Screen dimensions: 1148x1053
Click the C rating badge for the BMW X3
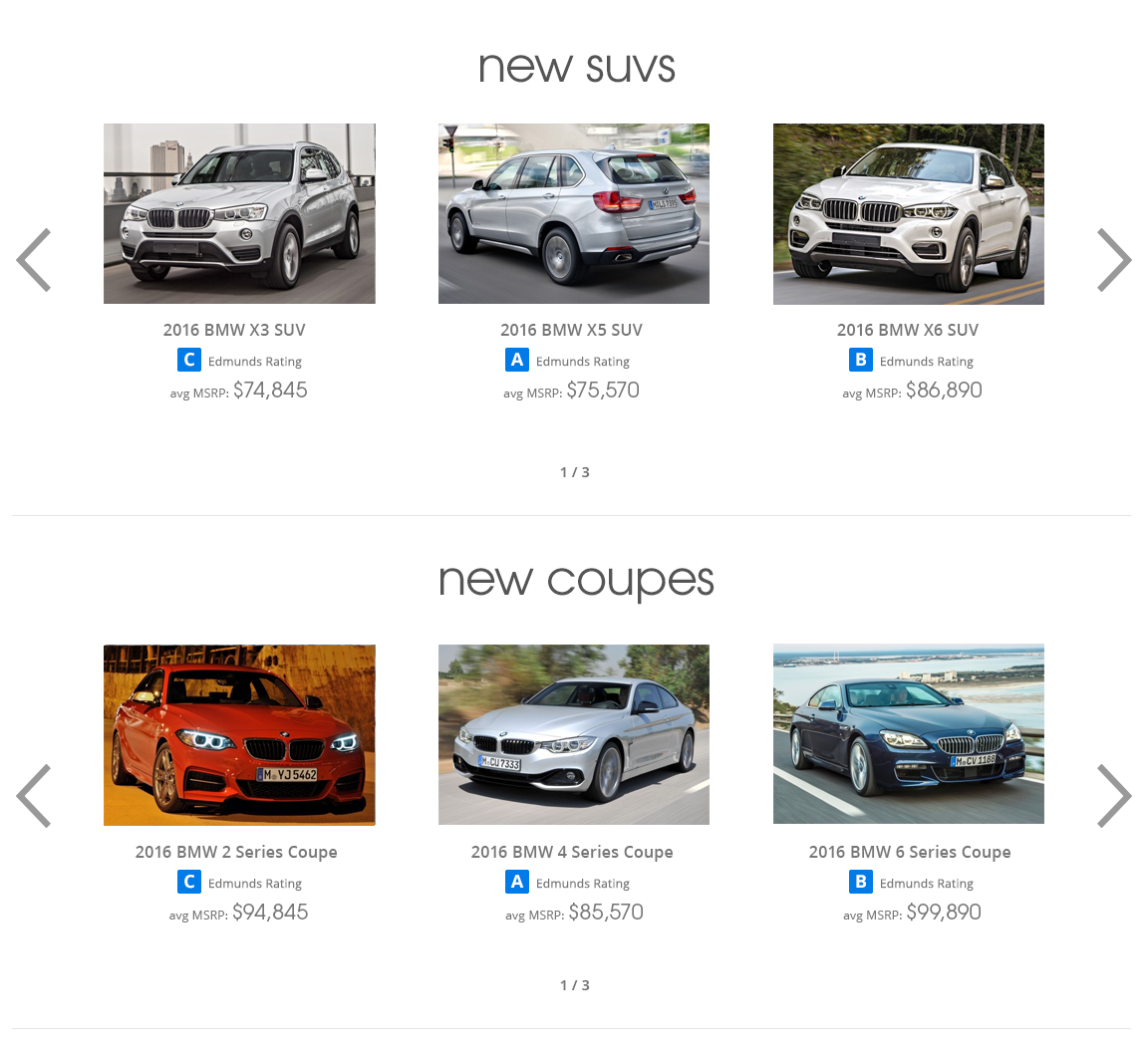click(189, 360)
